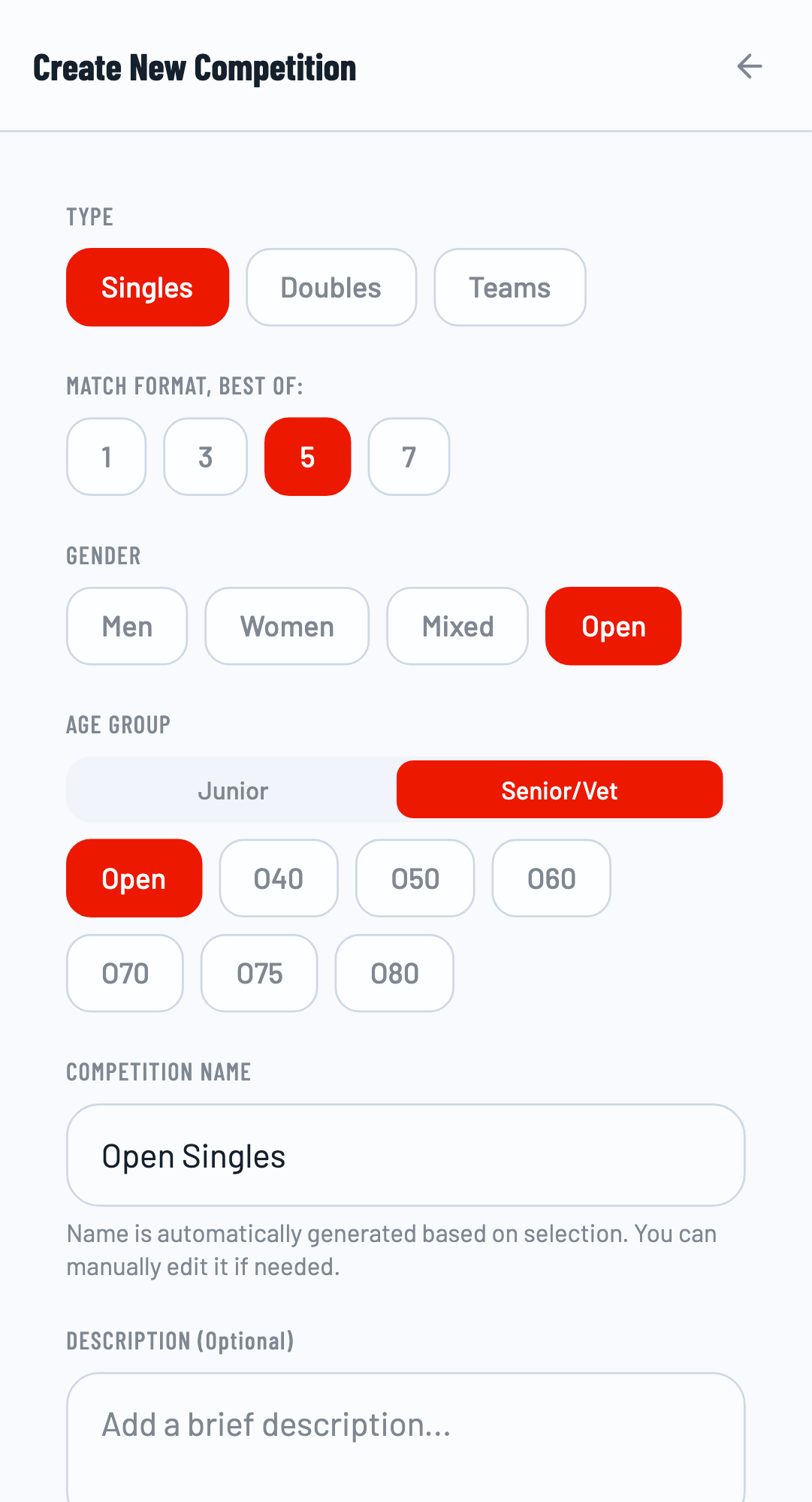
Task: Select the Doubles competition type
Action: pos(331,287)
